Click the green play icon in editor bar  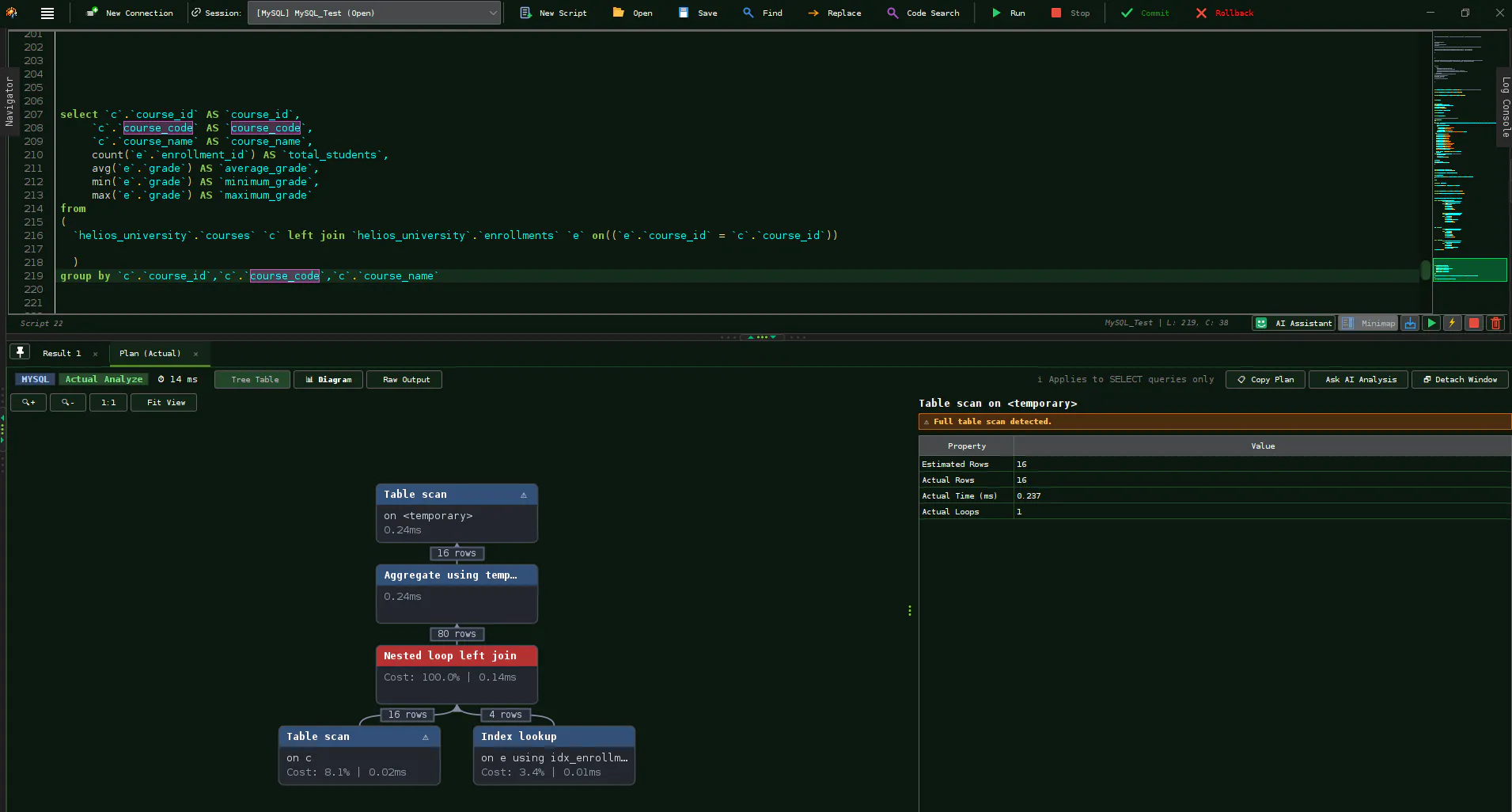pyautogui.click(x=1431, y=323)
